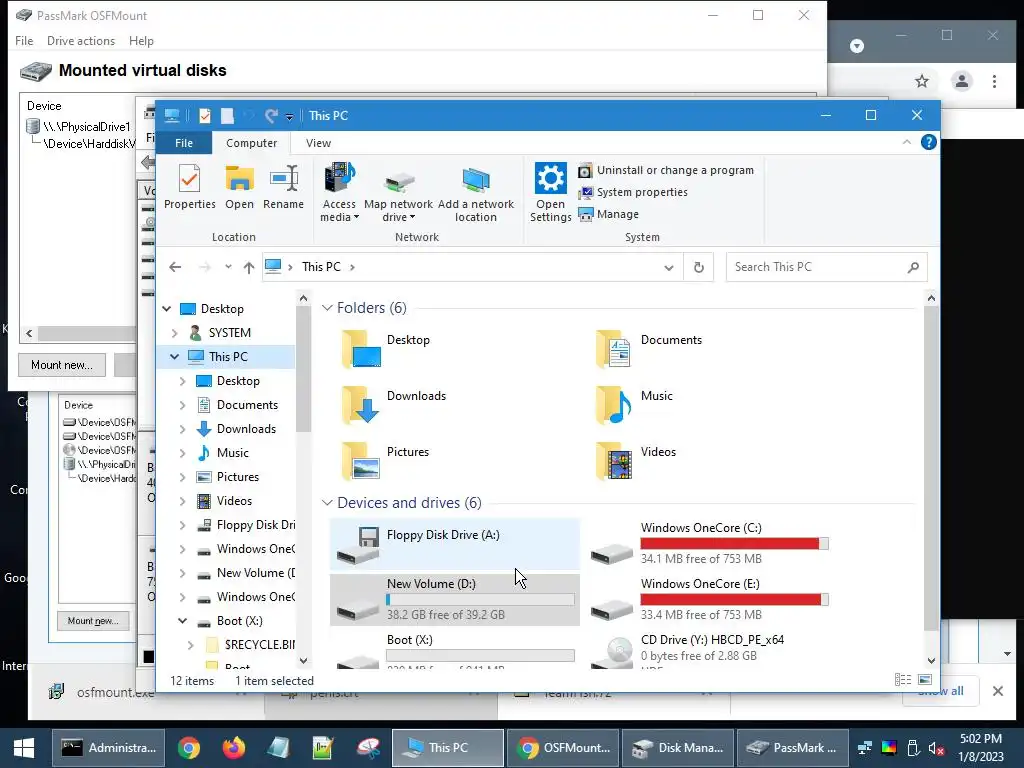Open Customize Quick Access Toolbar dropdown
This screenshot has width=1024, height=768.
tap(289, 116)
